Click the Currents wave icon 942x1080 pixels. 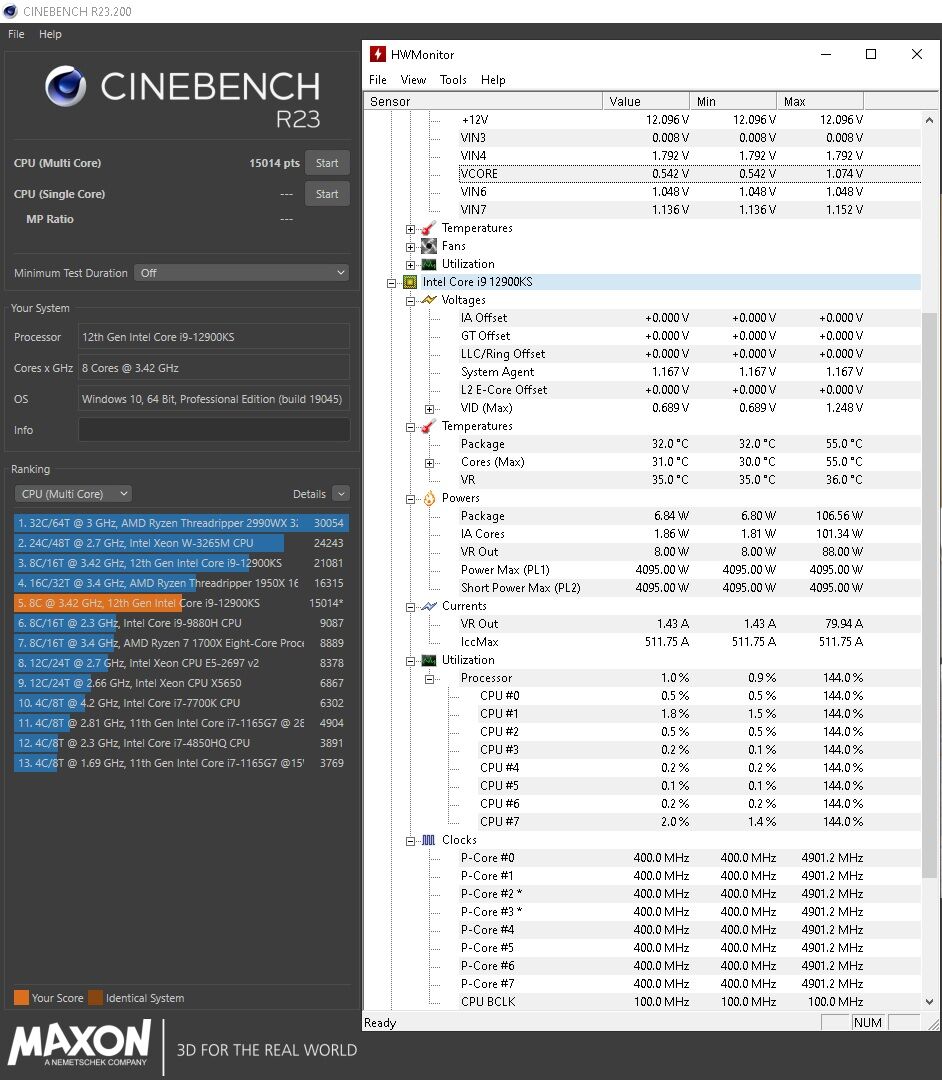point(429,606)
